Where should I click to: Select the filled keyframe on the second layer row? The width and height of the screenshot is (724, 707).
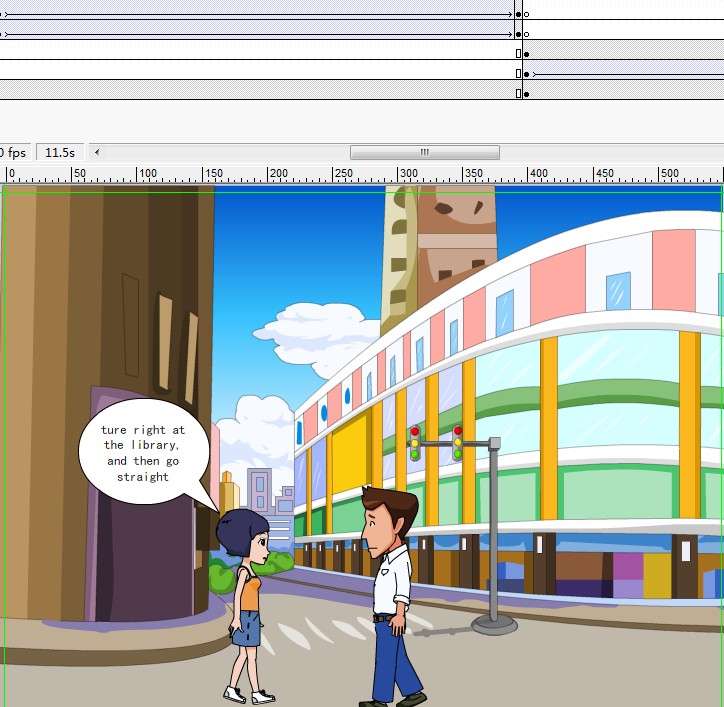[518, 34]
